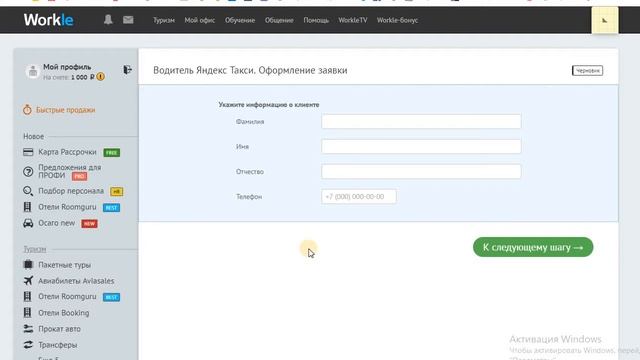Open Подбор персонала sidebar item
Image resolution: width=640 pixels, height=360 pixels.
point(71,191)
